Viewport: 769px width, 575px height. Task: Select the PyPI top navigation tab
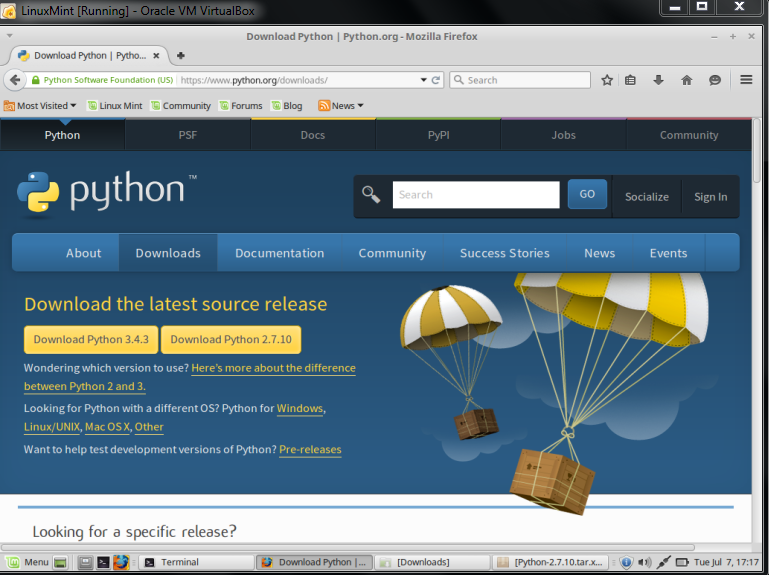(438, 135)
